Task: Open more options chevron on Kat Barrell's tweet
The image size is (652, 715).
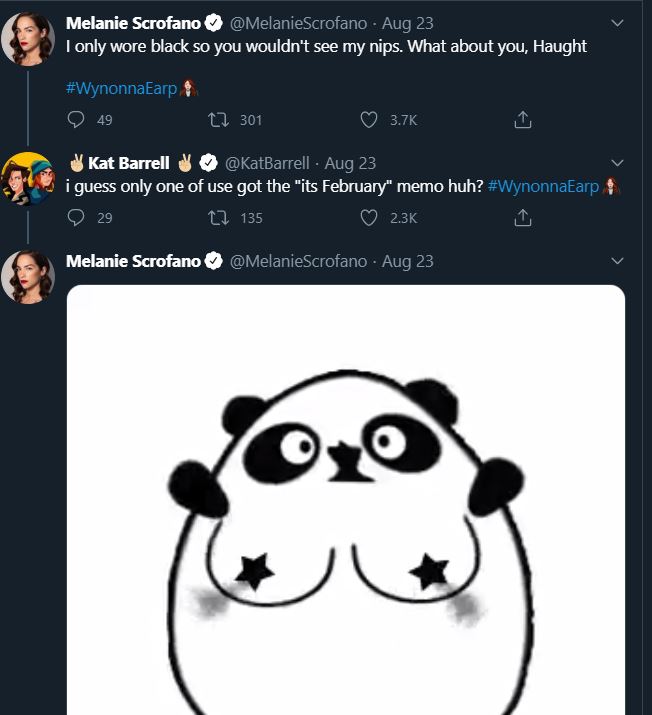Action: tap(617, 163)
